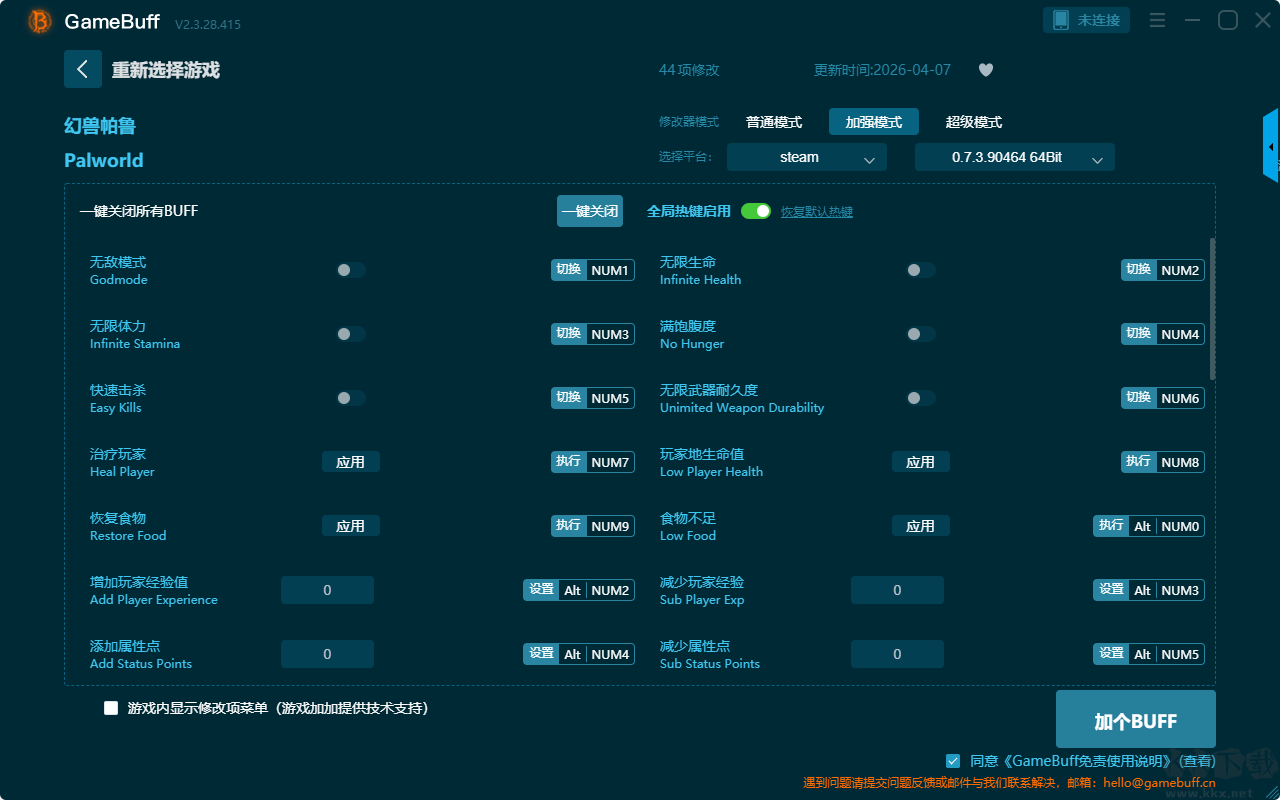Click the Palworld game title
The height and width of the screenshot is (800, 1280).
coord(104,160)
